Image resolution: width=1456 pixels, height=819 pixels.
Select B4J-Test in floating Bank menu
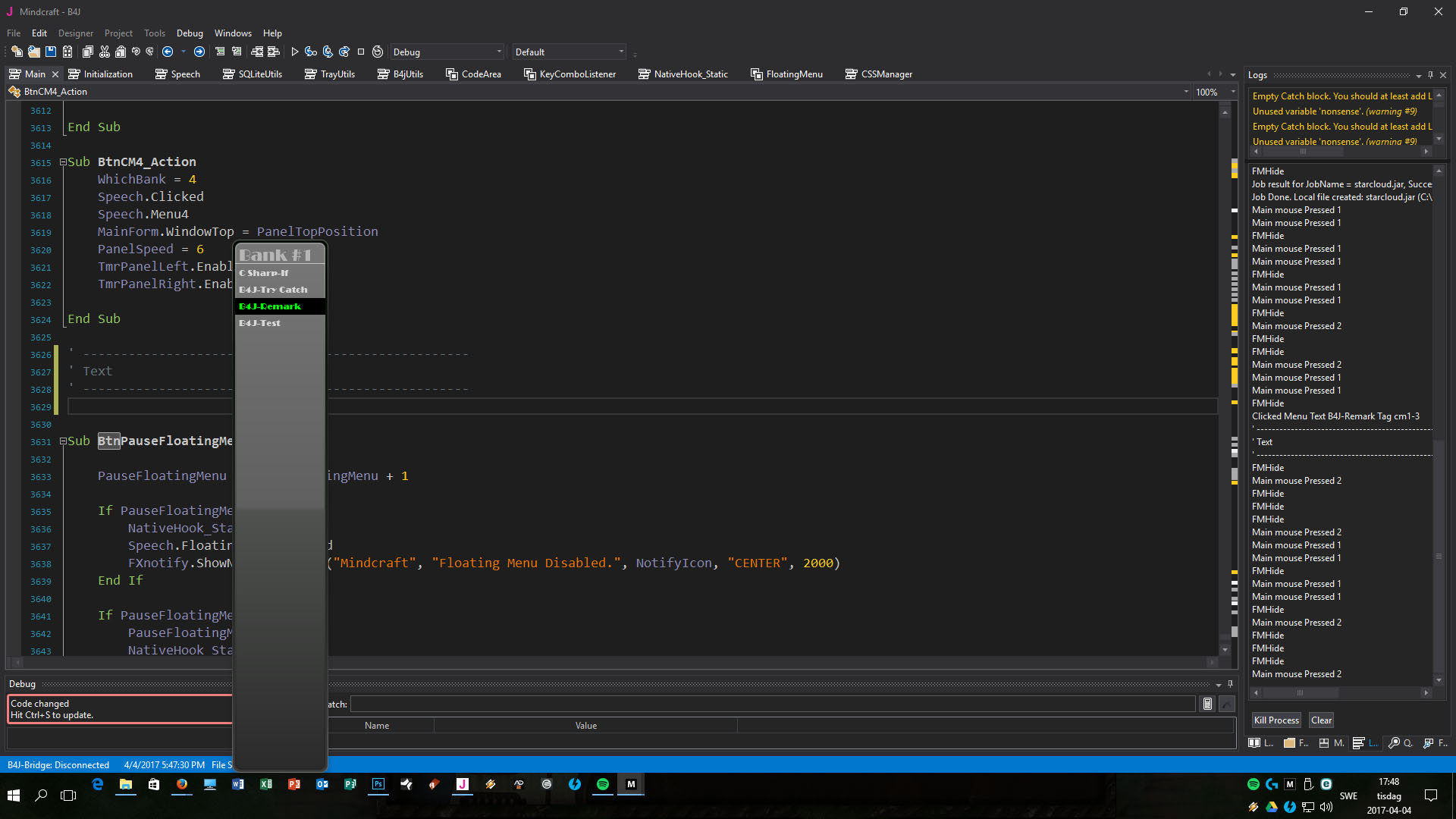click(260, 323)
